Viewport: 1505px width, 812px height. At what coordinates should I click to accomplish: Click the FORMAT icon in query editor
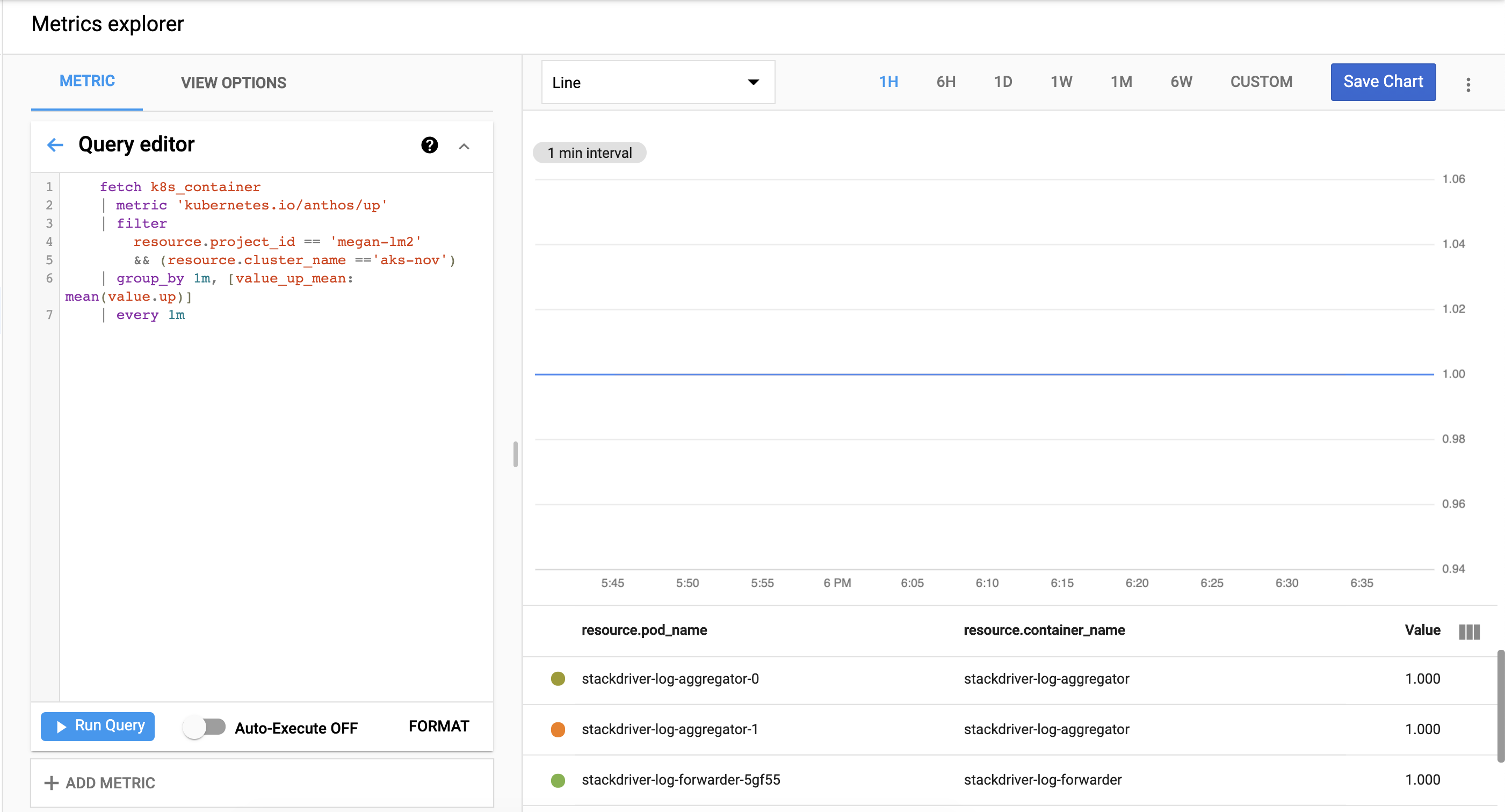pyautogui.click(x=439, y=726)
